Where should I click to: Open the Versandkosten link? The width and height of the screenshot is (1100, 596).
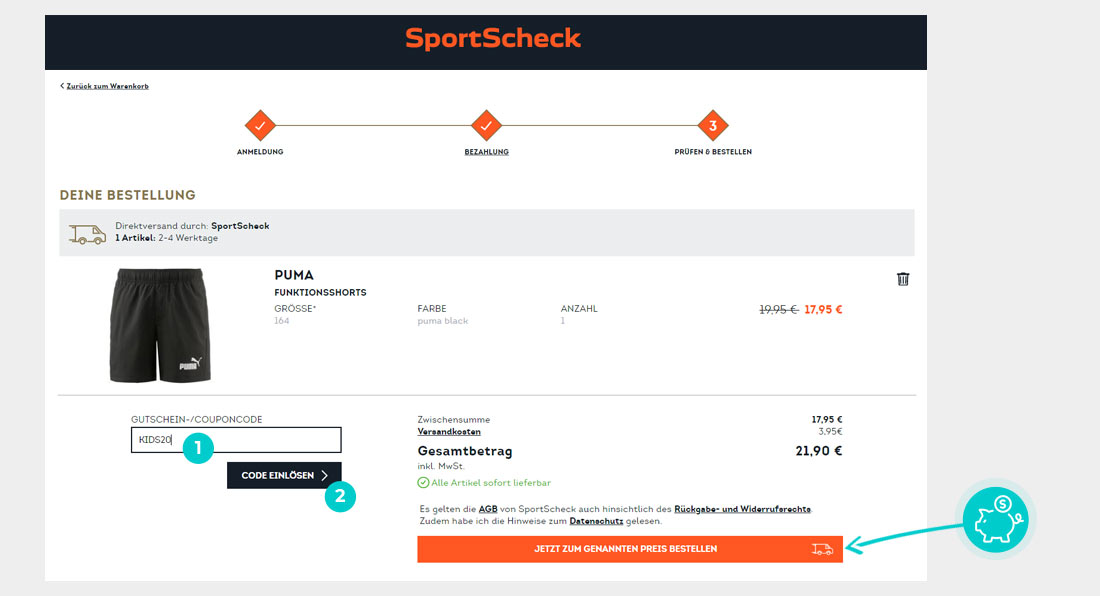(448, 432)
